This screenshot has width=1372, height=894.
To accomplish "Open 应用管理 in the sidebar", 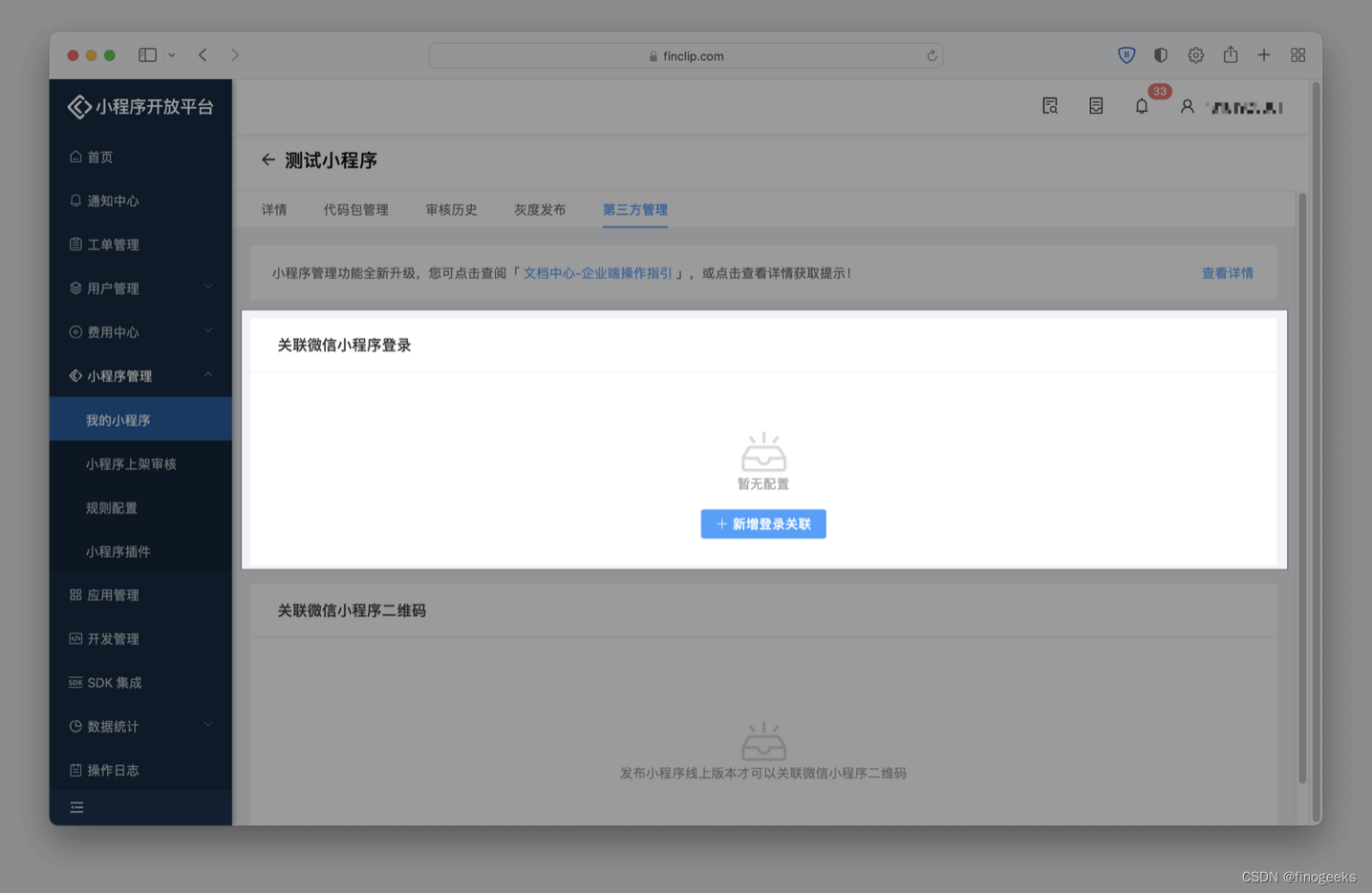I will [x=112, y=594].
